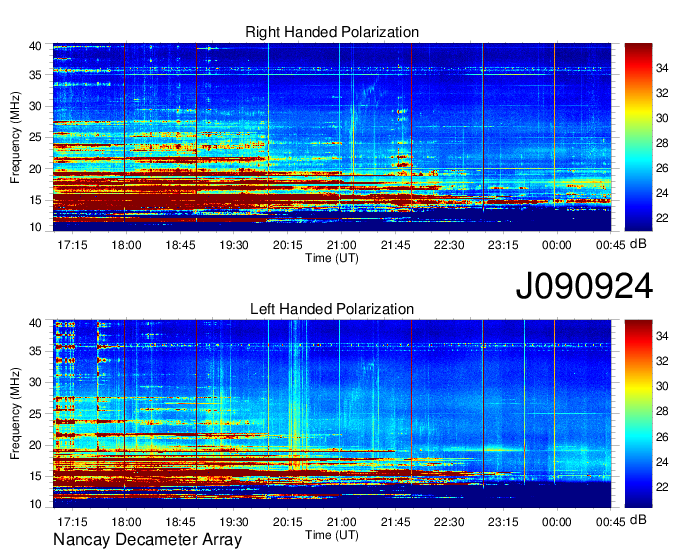Click the "18:00" time tick of the Right Handed plot

[x=126, y=245]
